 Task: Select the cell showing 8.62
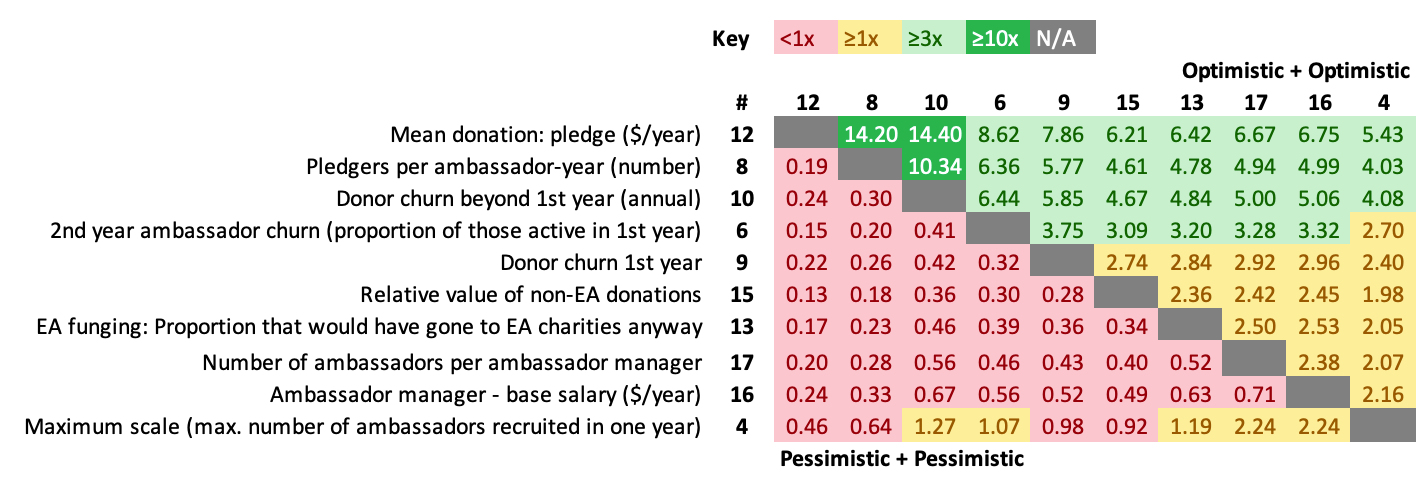click(996, 133)
